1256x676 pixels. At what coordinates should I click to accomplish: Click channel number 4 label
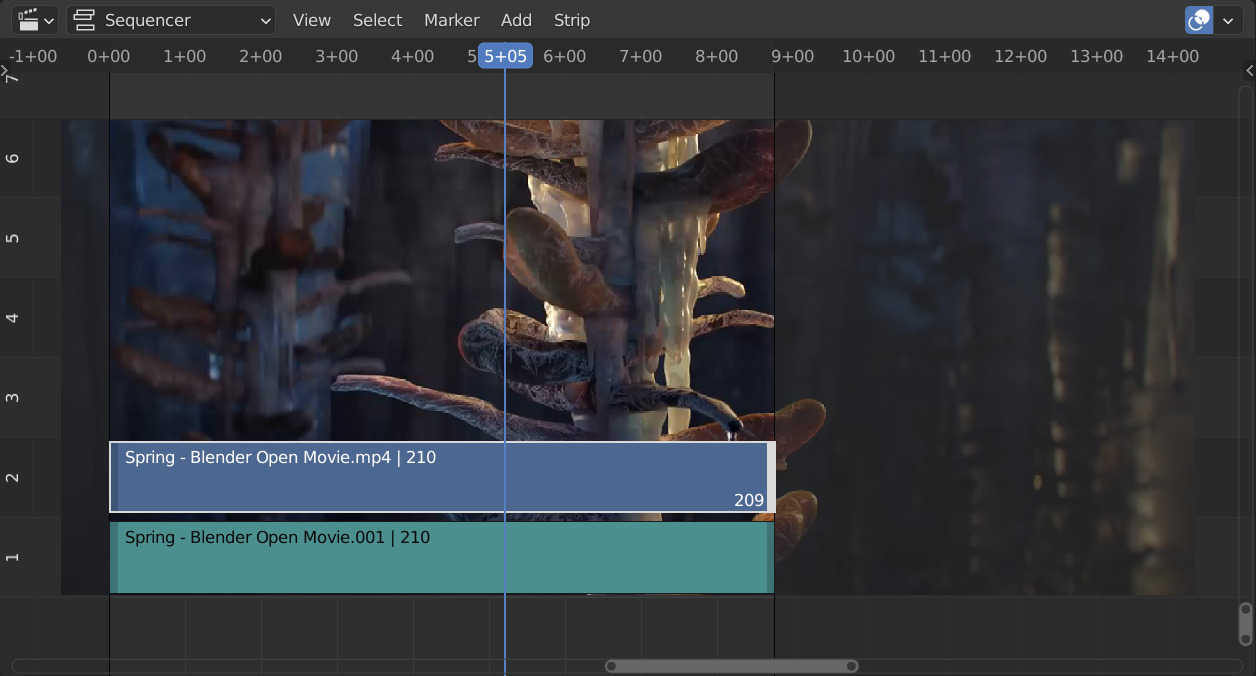[x=13, y=318]
